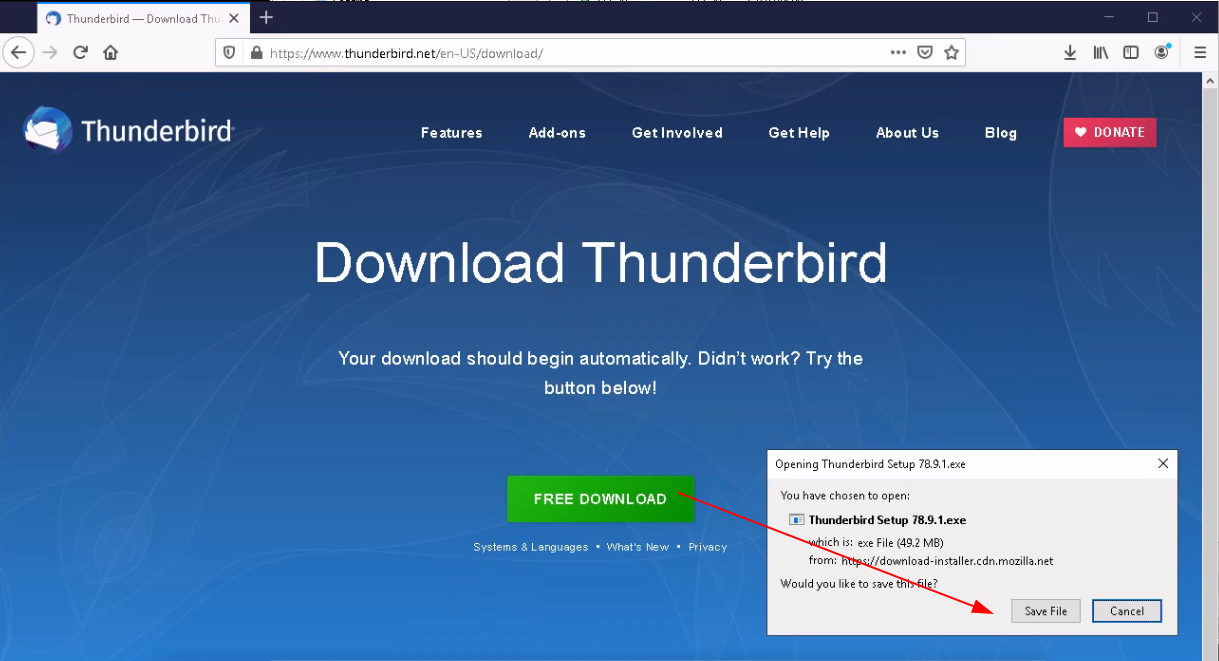Open the Firefox hamburger menu
This screenshot has width=1219, height=661.
tap(1200, 53)
